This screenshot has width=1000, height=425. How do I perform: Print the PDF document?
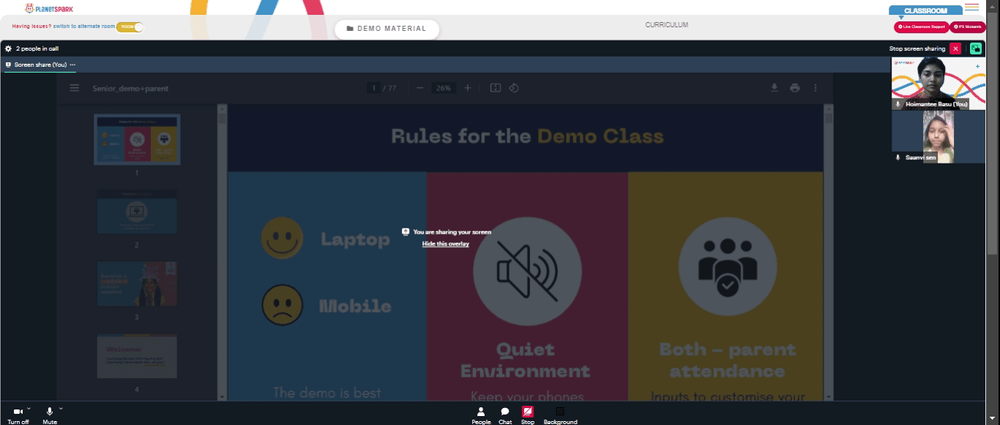795,88
